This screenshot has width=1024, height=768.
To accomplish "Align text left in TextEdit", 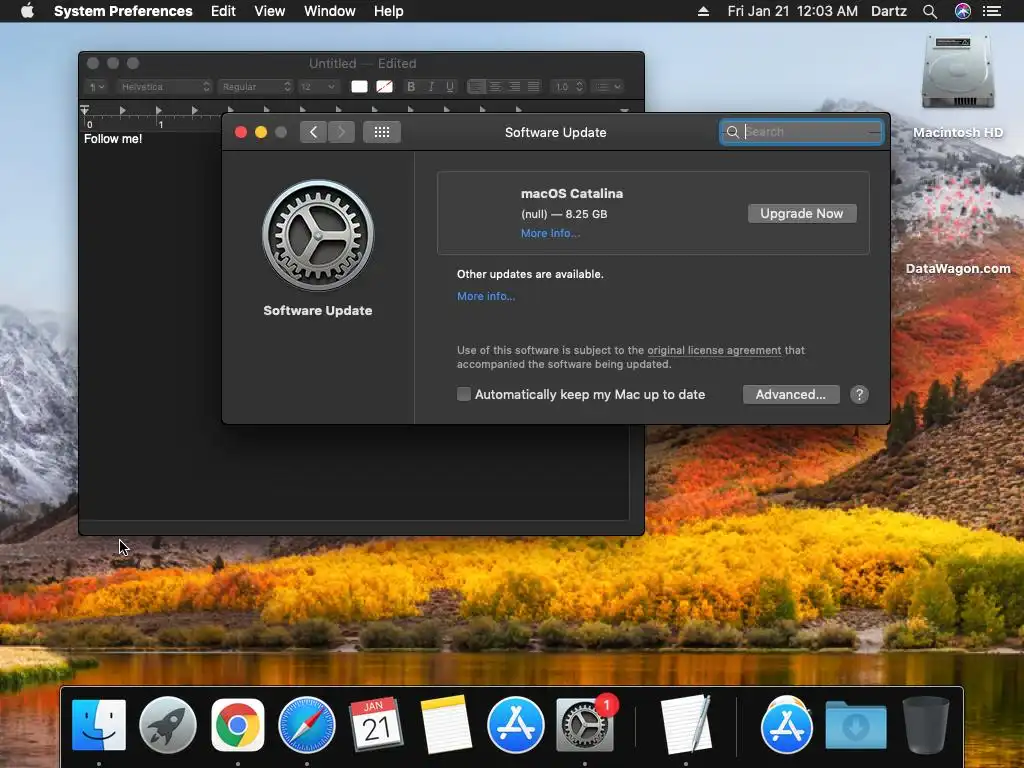I will pyautogui.click(x=476, y=86).
